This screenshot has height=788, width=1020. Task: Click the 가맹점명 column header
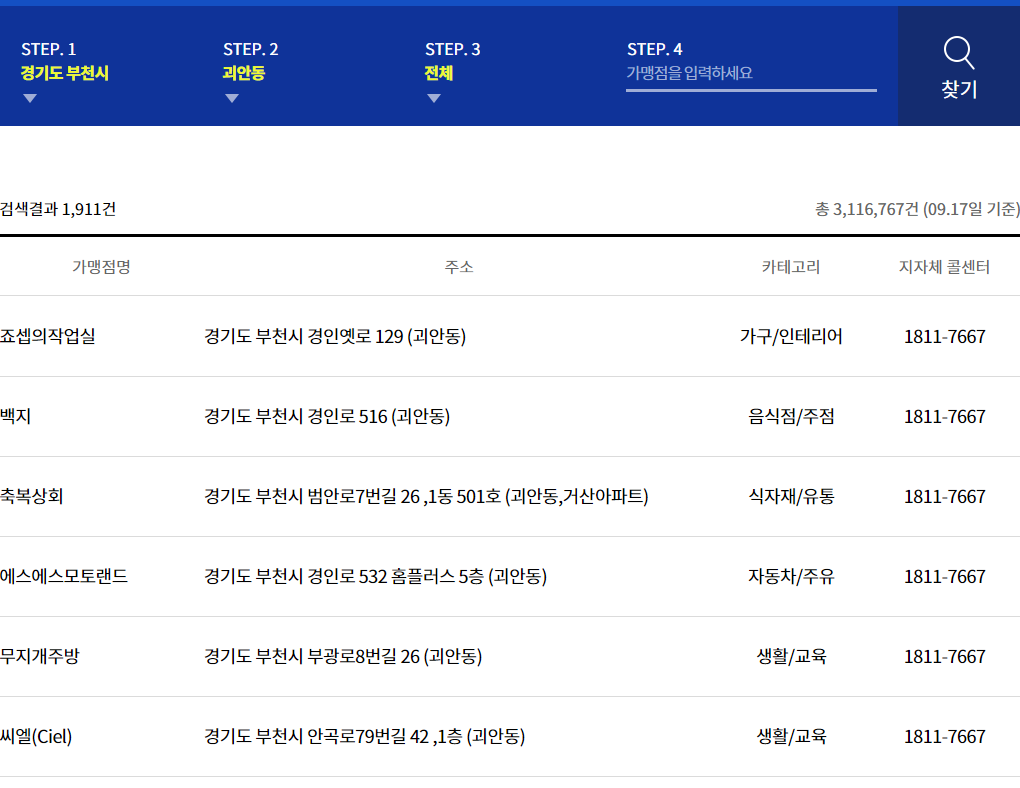click(101, 267)
